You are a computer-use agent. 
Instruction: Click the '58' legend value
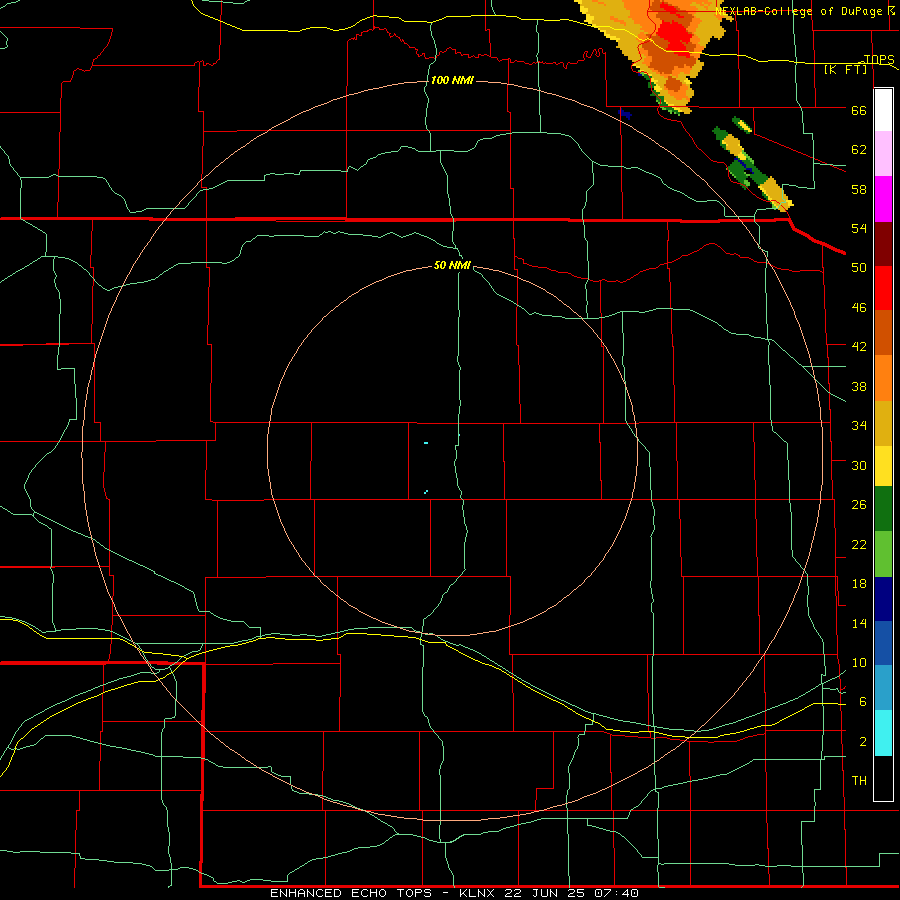tap(859, 189)
